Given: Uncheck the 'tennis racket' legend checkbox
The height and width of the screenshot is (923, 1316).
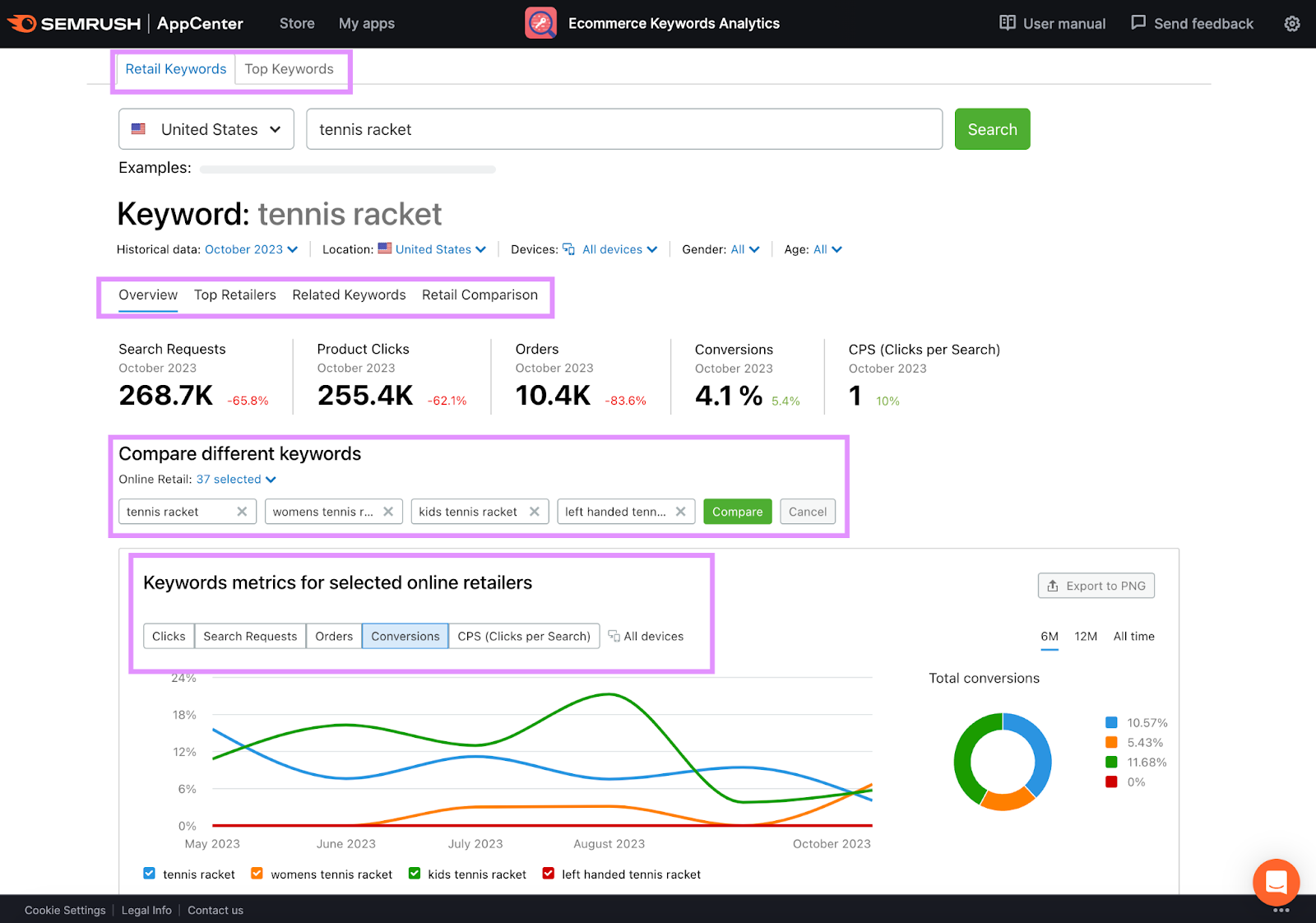Looking at the screenshot, I should click(x=149, y=874).
